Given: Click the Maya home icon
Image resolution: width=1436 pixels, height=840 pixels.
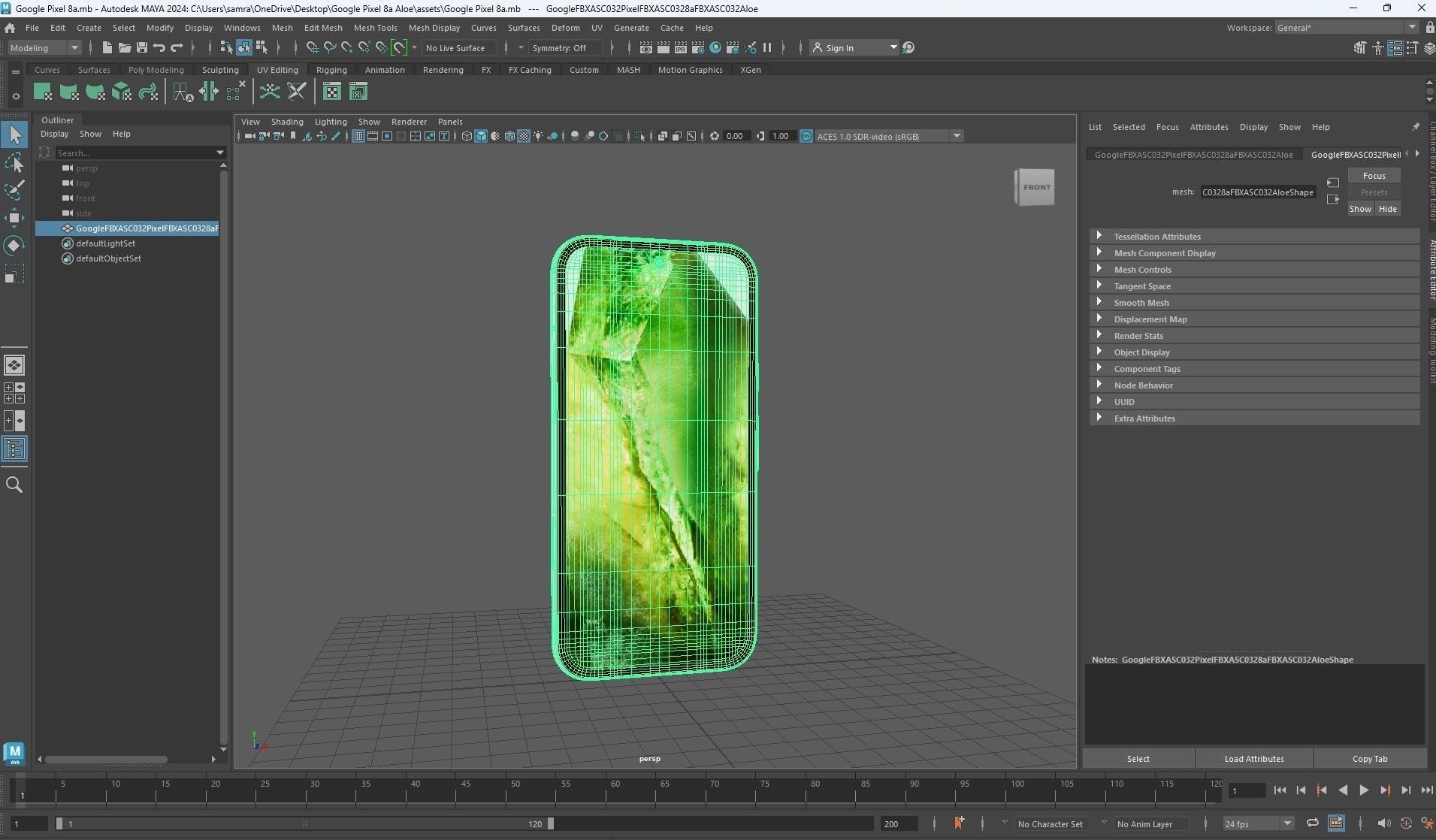Looking at the screenshot, I should tap(10, 28).
